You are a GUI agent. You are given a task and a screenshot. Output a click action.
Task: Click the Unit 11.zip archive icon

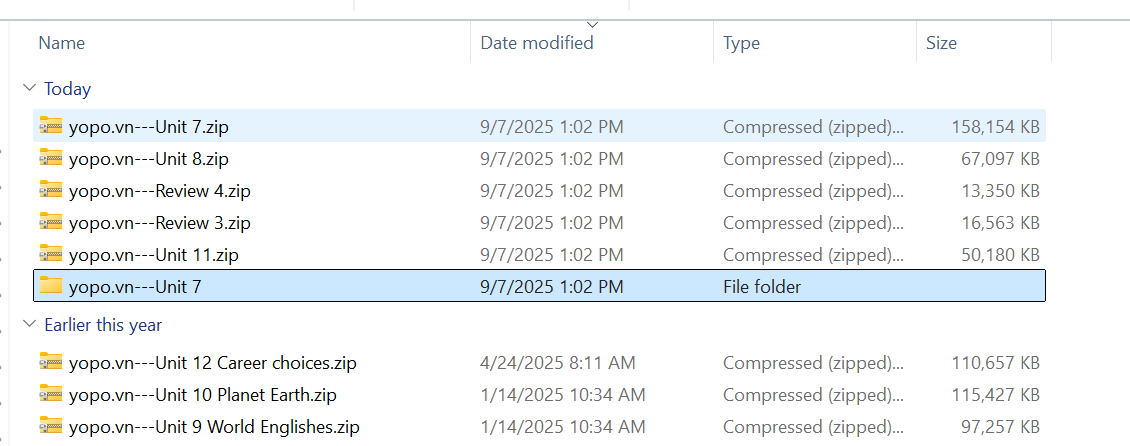51,254
